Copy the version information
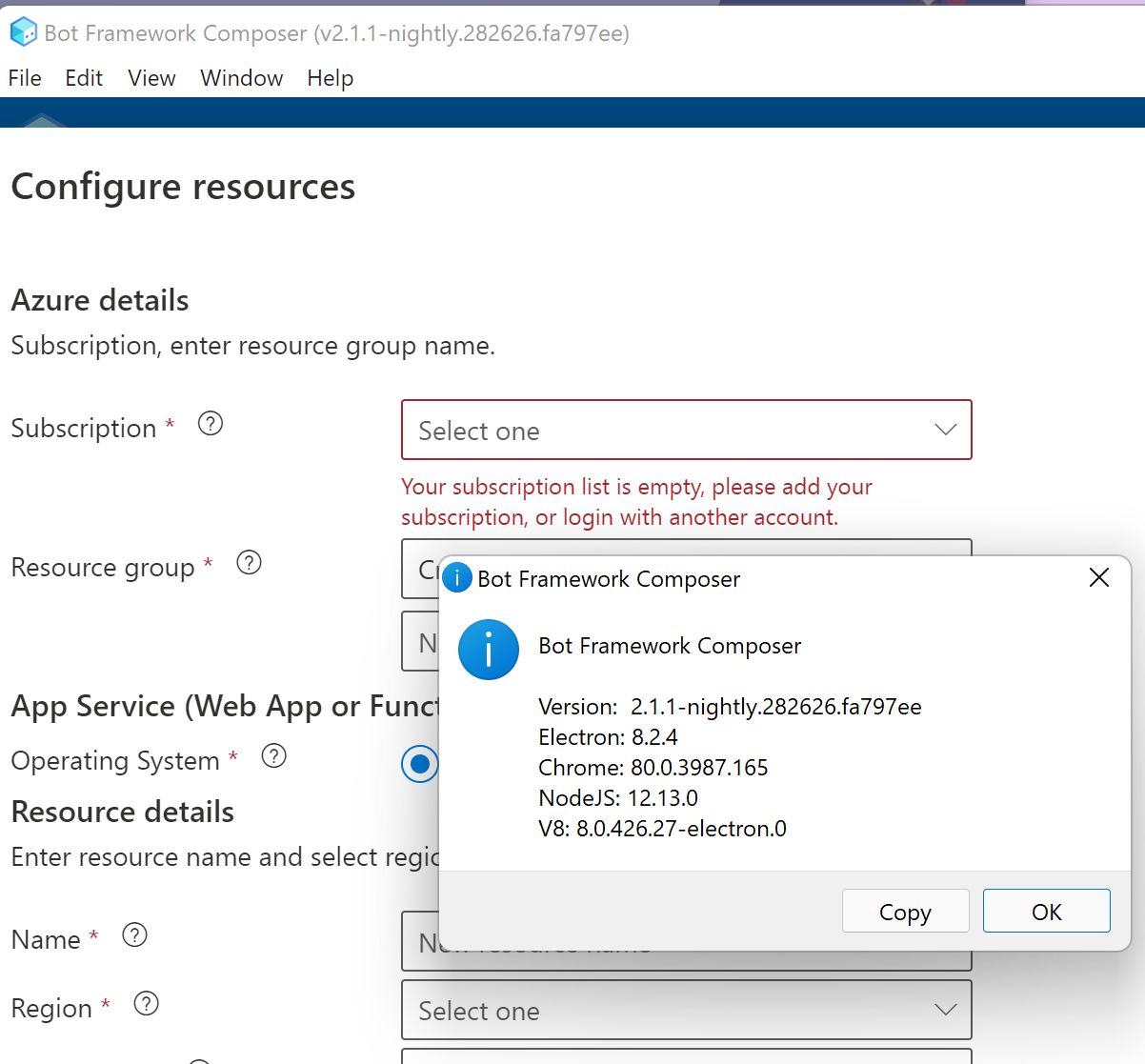 tap(905, 911)
